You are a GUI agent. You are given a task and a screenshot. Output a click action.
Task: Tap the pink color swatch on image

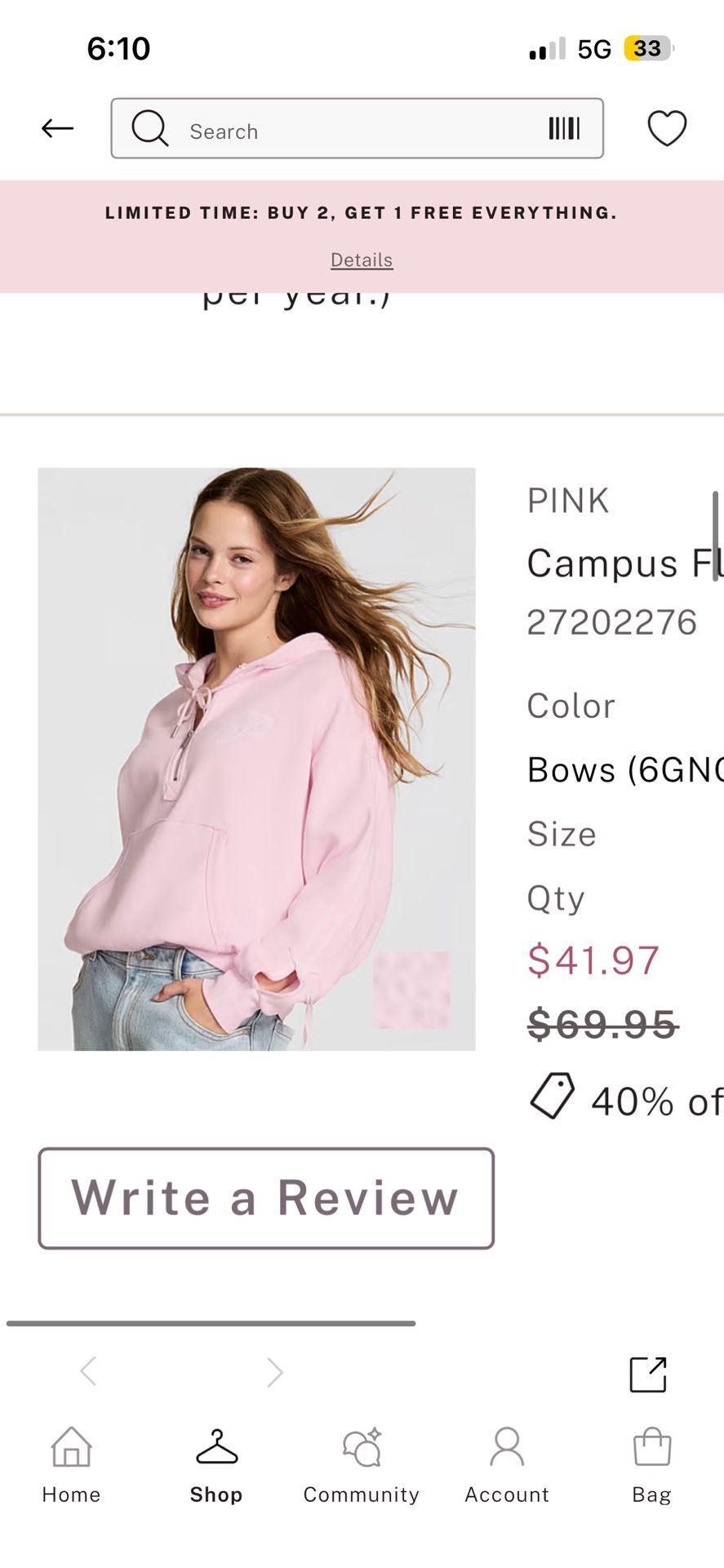tap(411, 989)
